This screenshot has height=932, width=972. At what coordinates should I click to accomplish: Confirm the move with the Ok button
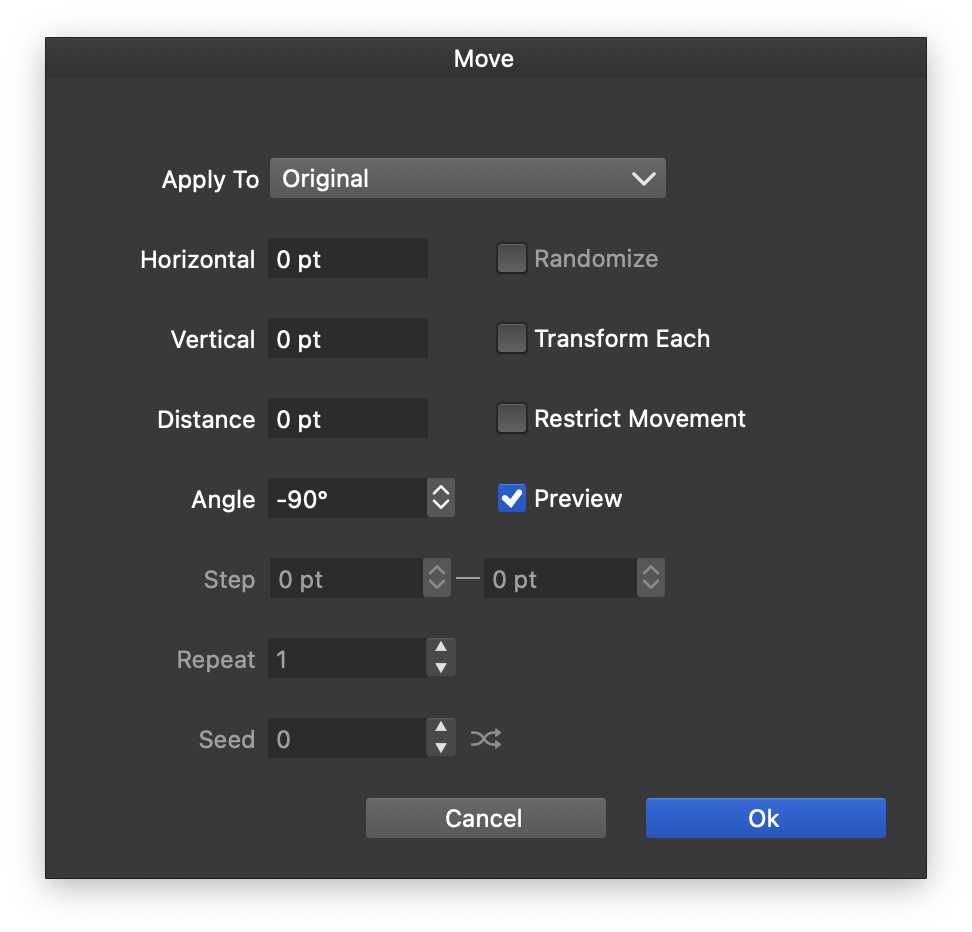[x=765, y=818]
